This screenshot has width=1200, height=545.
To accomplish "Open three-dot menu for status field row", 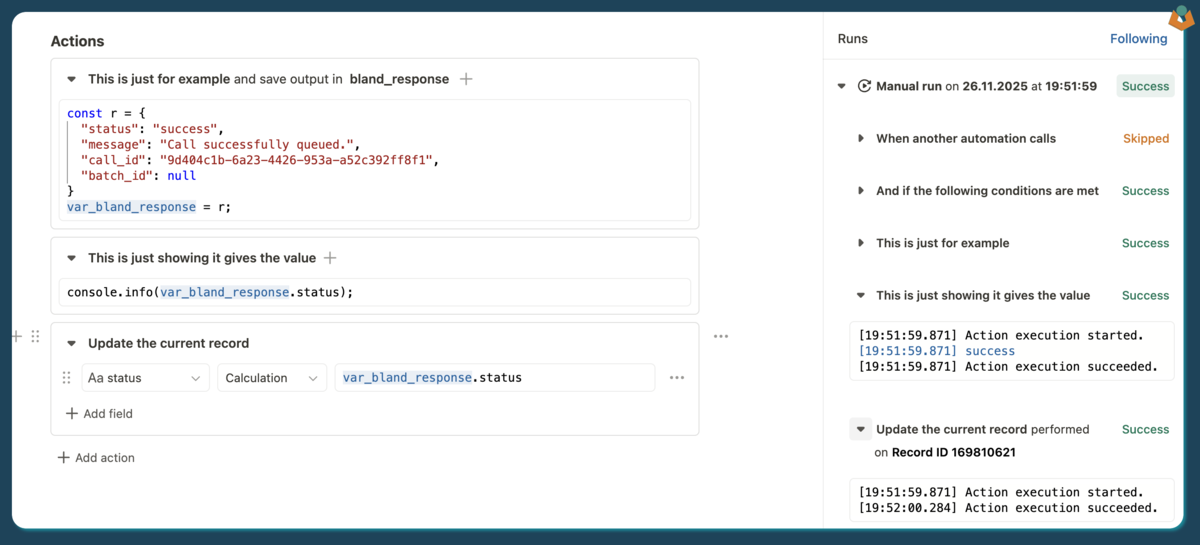I will point(677,378).
